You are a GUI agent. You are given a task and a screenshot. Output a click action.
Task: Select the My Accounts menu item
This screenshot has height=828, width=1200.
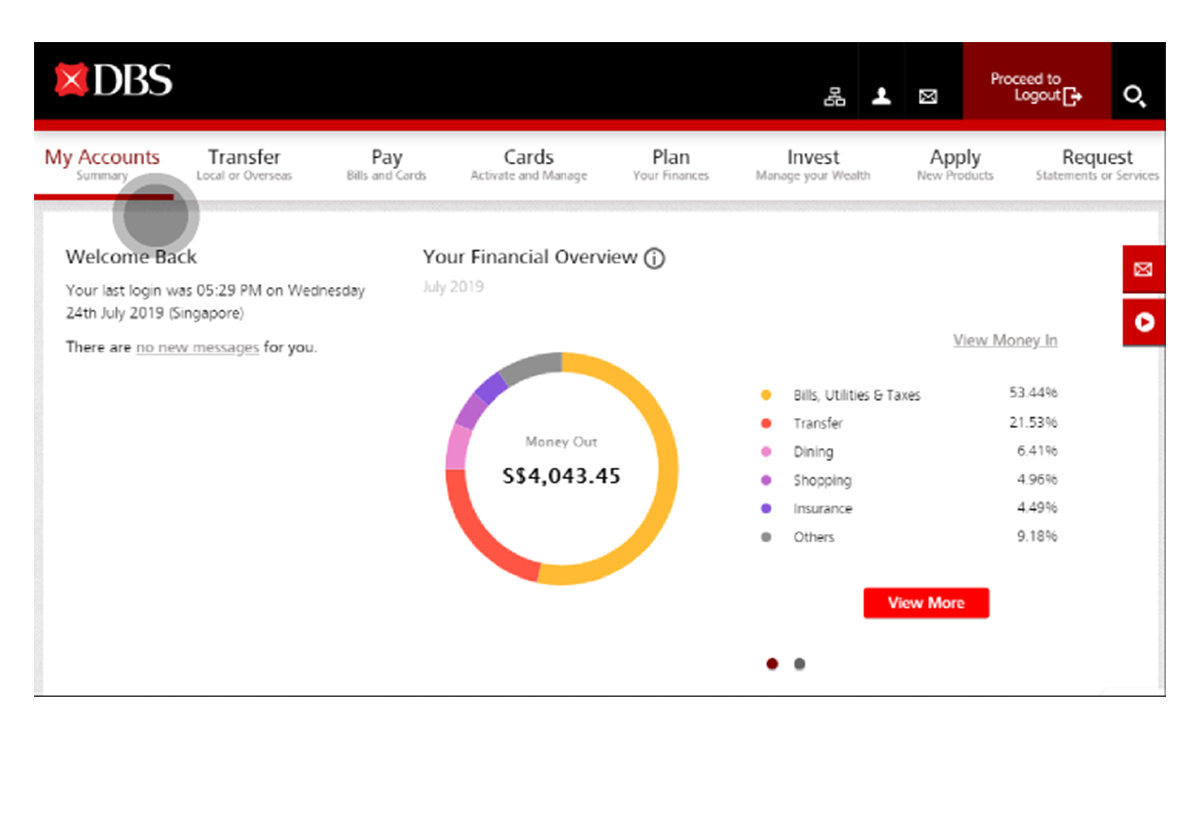(102, 157)
